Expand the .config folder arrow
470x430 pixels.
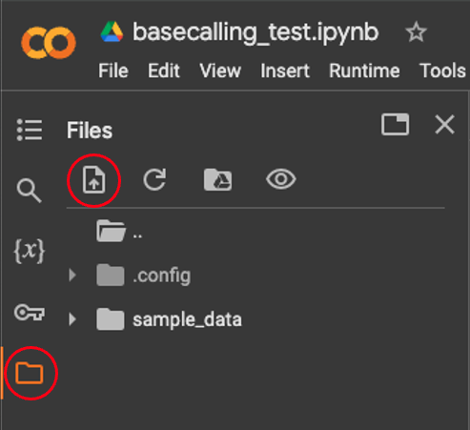(72, 275)
